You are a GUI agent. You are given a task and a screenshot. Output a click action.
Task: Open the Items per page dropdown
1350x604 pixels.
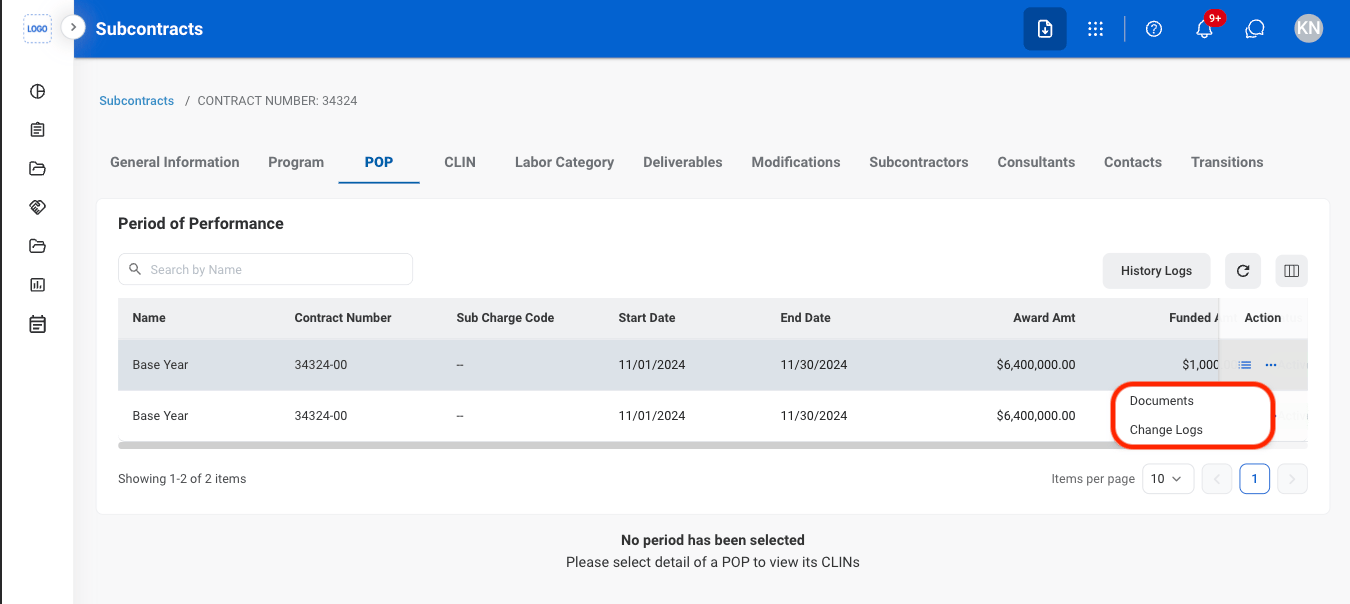(1167, 479)
